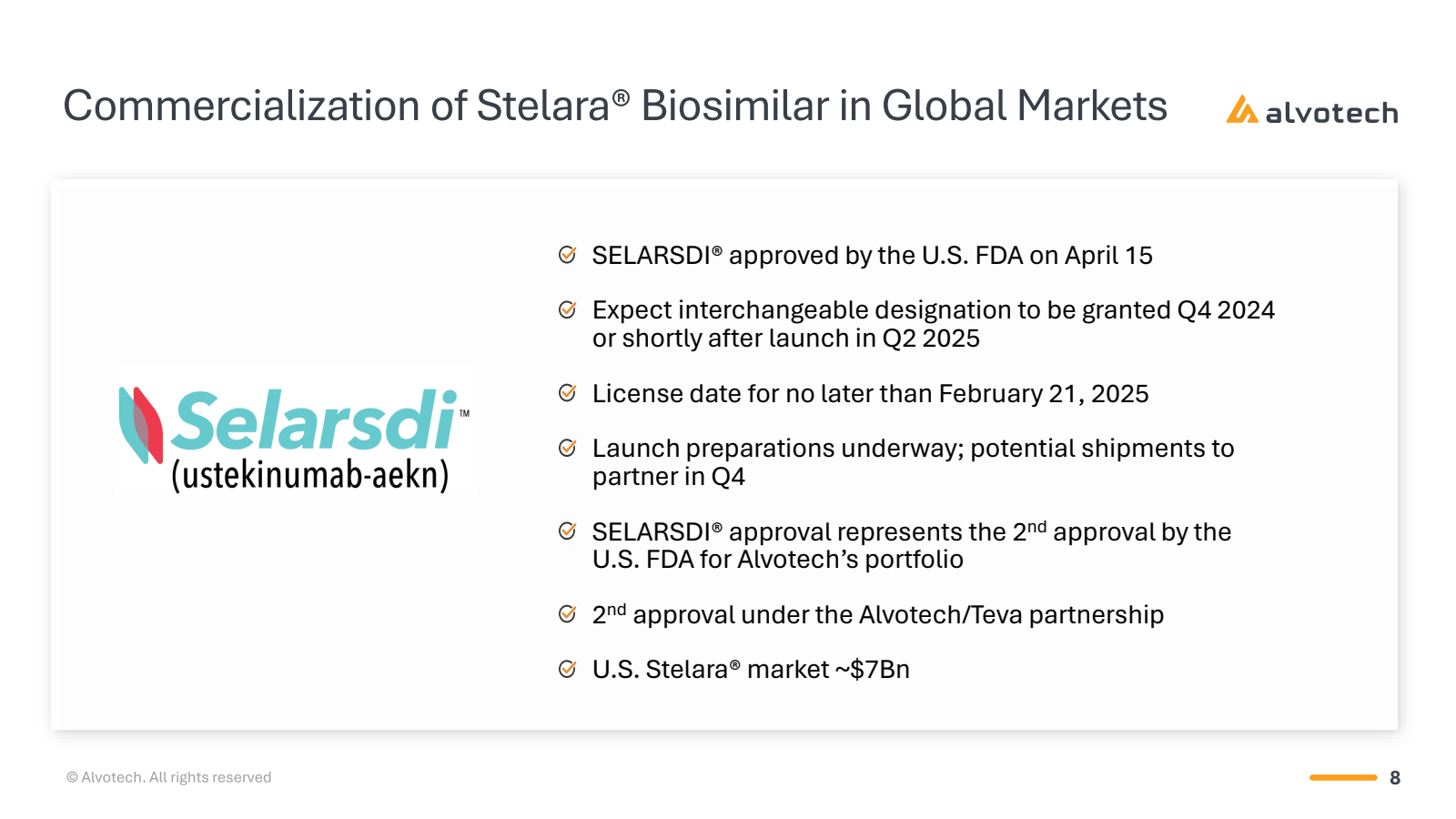Click checkmark beside interchangeable designation bullet

click(567, 310)
